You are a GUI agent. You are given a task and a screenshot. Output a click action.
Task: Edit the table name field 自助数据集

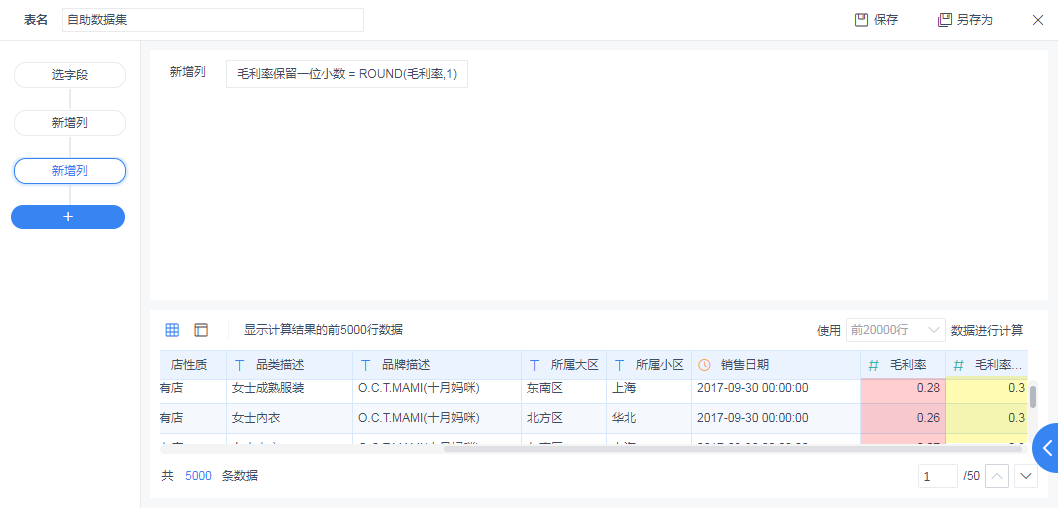[x=213, y=20]
